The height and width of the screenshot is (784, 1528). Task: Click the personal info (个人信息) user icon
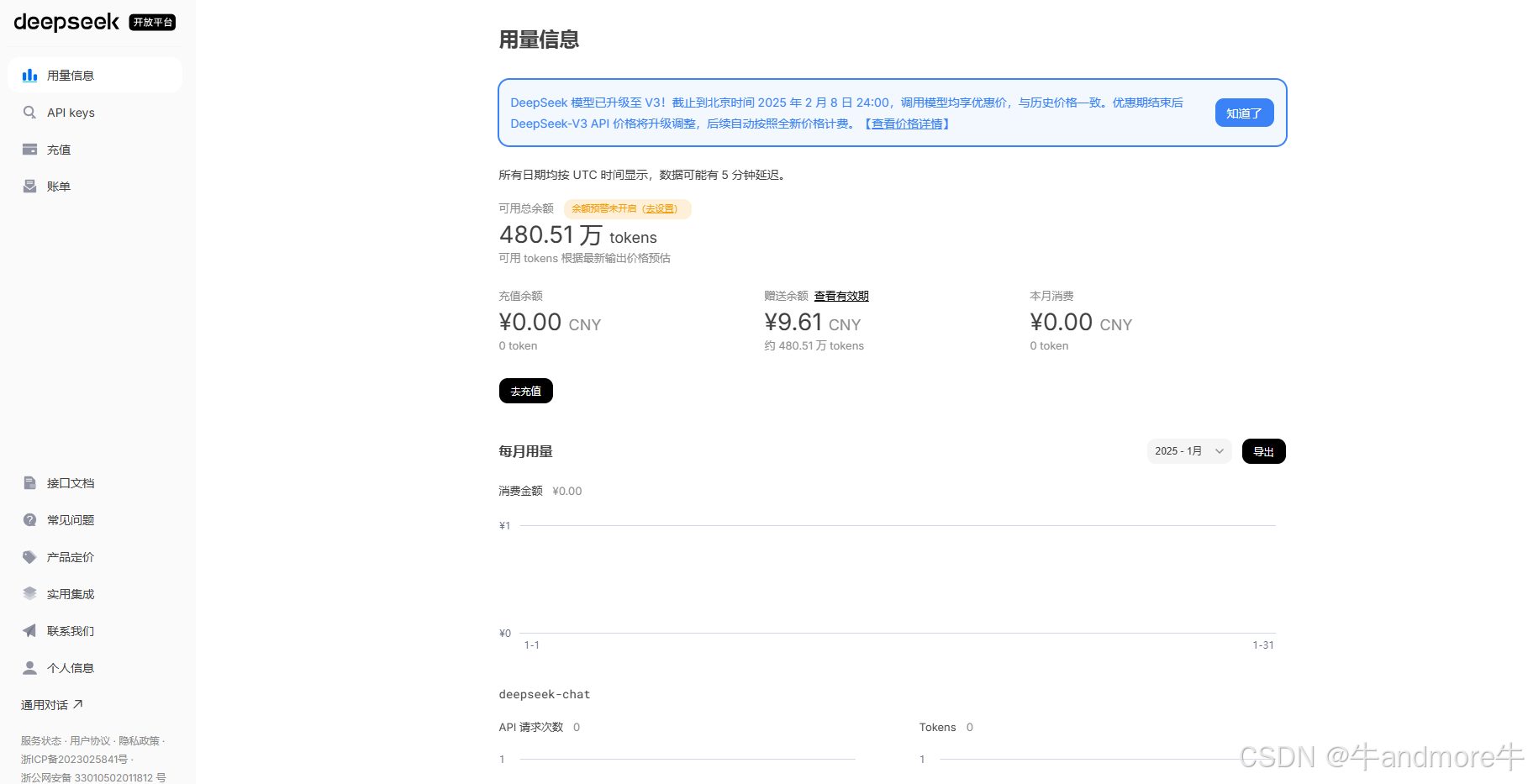(29, 668)
